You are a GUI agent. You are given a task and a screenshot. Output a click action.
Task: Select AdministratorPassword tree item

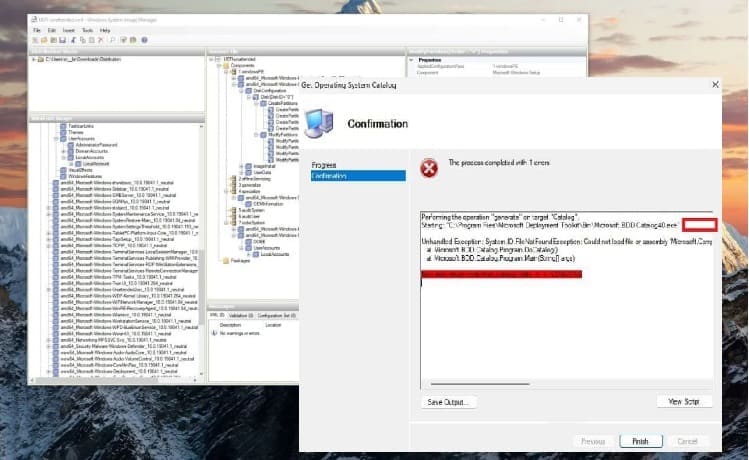pyautogui.click(x=96, y=145)
